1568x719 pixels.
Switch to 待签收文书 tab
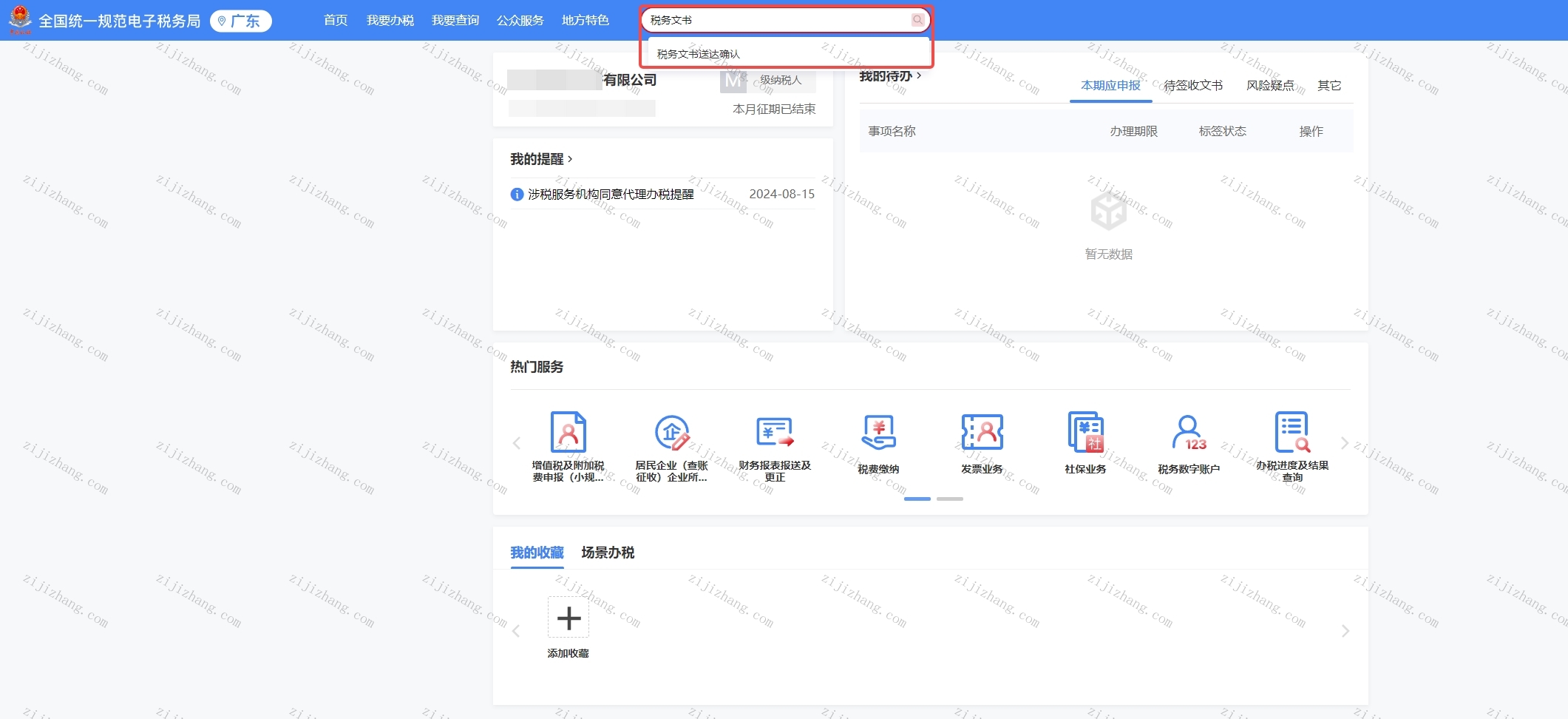(x=1193, y=86)
